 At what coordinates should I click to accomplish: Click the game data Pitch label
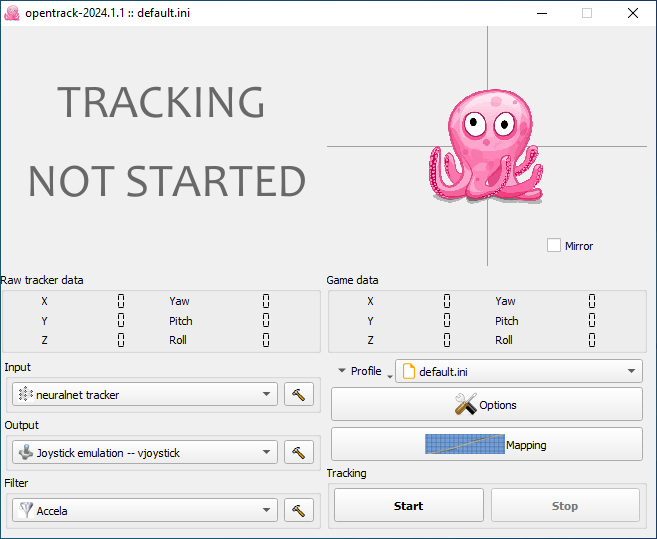pos(507,321)
